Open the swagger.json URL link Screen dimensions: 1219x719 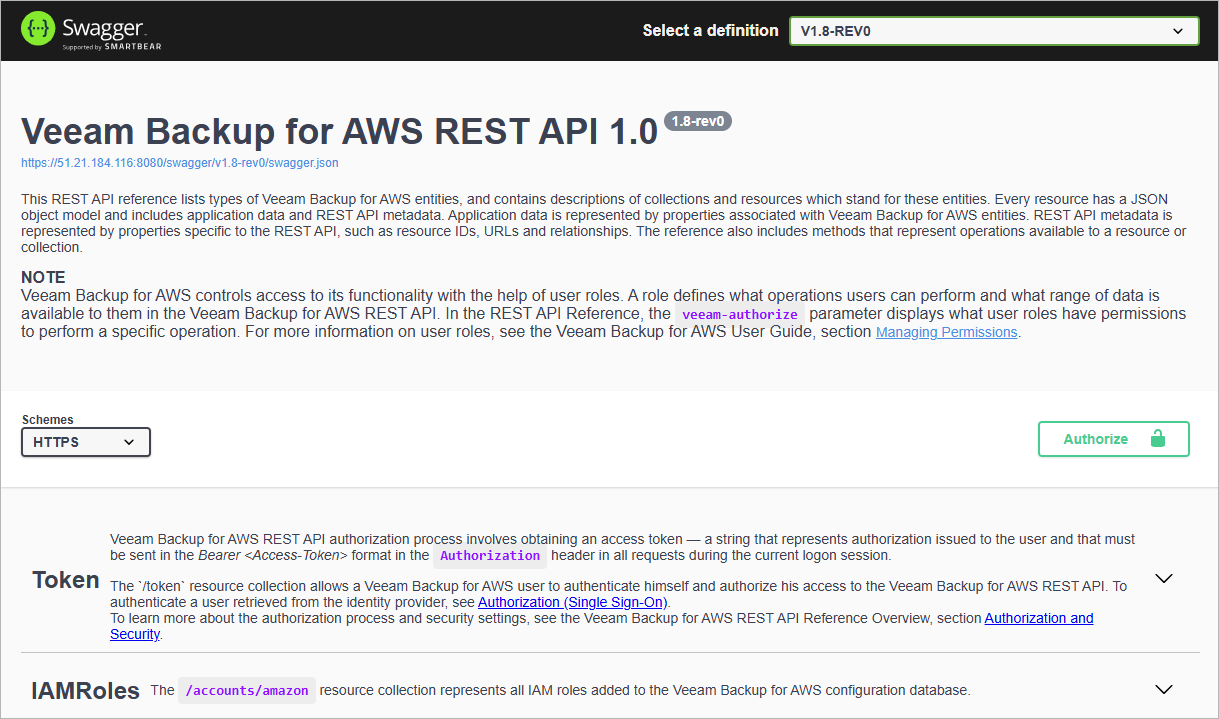[x=180, y=162]
